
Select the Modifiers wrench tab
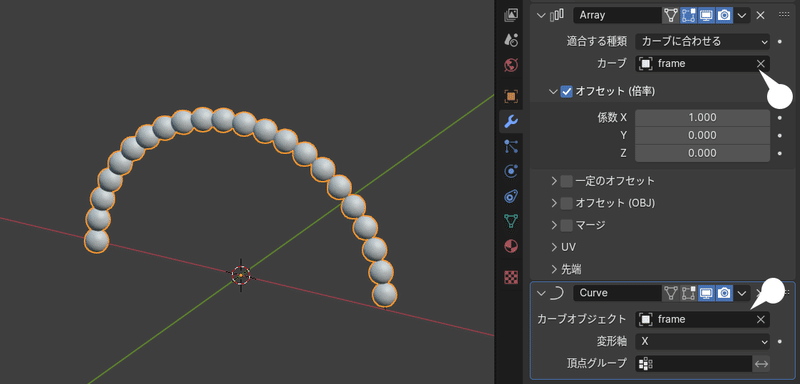[x=511, y=121]
